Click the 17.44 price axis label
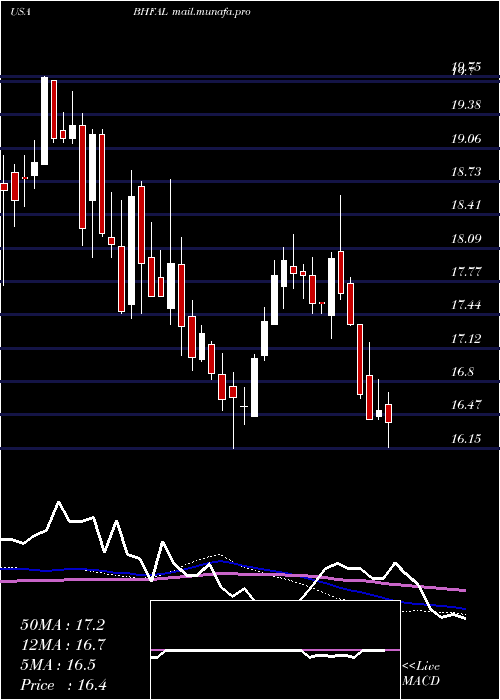This screenshot has height=700, width=500. pyautogui.click(x=466, y=305)
